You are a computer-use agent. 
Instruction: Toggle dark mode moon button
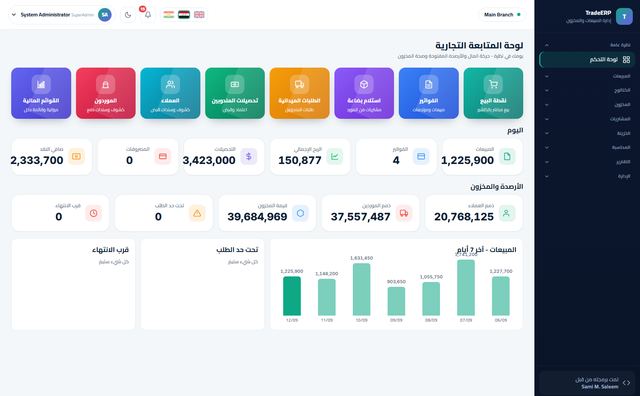pyautogui.click(x=128, y=15)
